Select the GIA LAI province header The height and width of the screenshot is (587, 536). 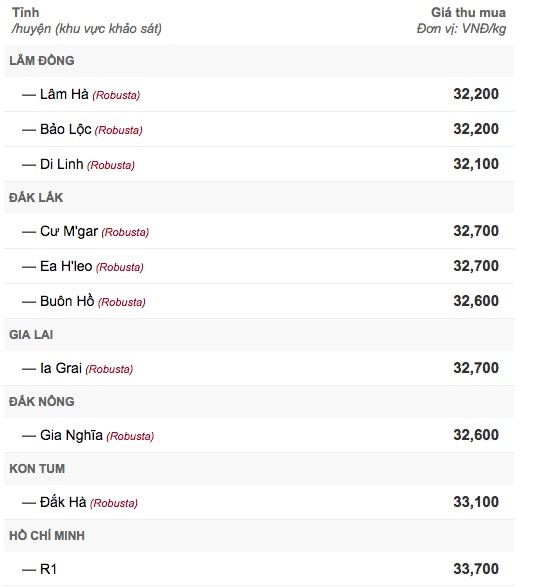pyautogui.click(x=31, y=335)
